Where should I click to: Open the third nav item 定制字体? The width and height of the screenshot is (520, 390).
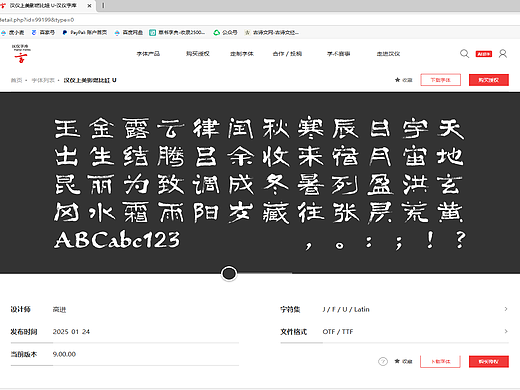pyautogui.click(x=242, y=54)
